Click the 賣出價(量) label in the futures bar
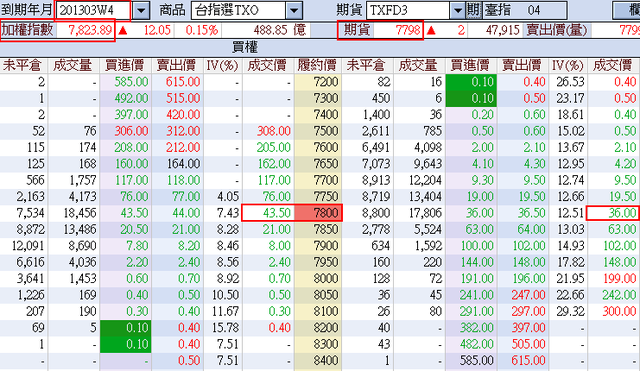 click(x=557, y=30)
